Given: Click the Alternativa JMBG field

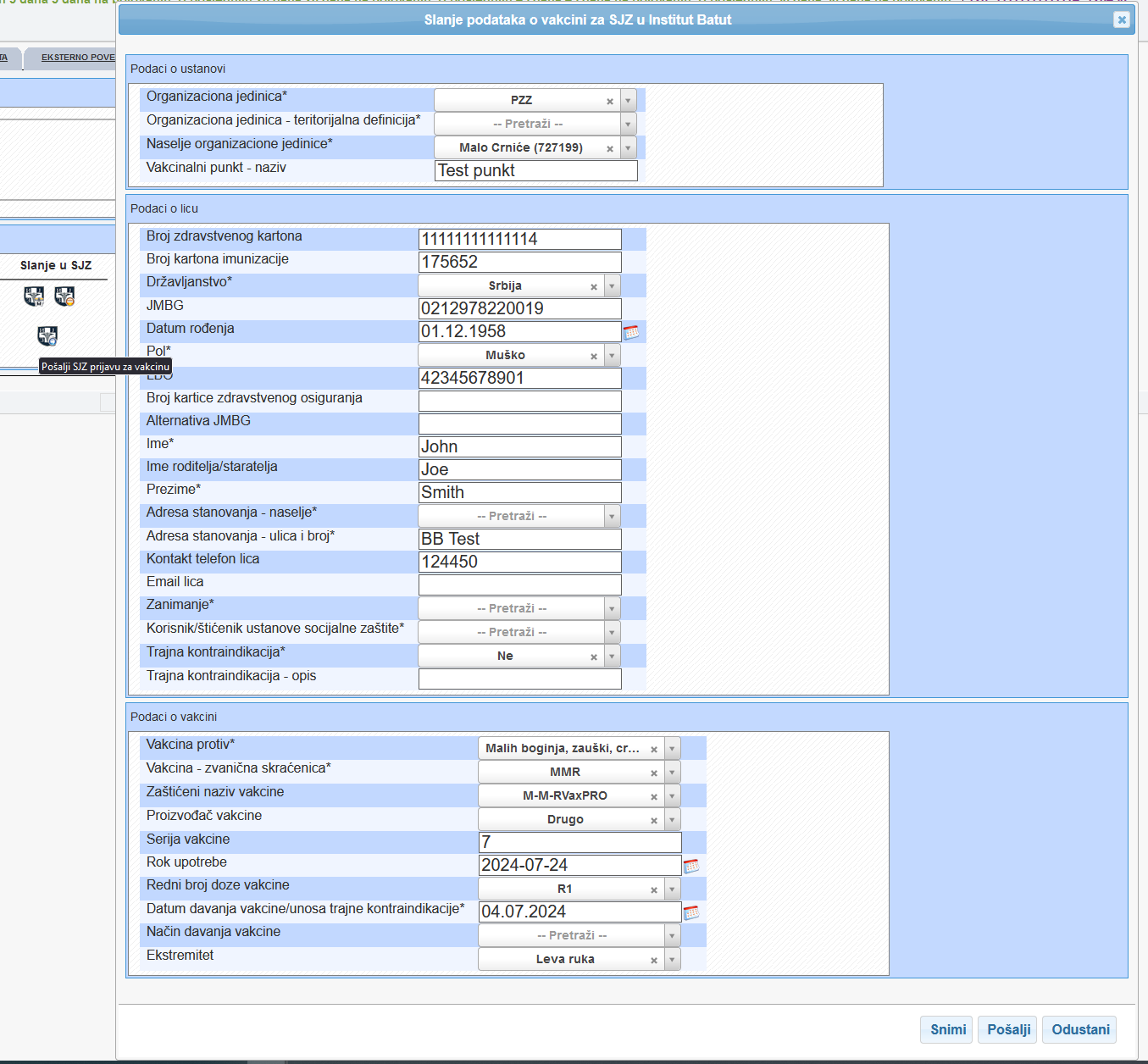Looking at the screenshot, I should pos(520,424).
